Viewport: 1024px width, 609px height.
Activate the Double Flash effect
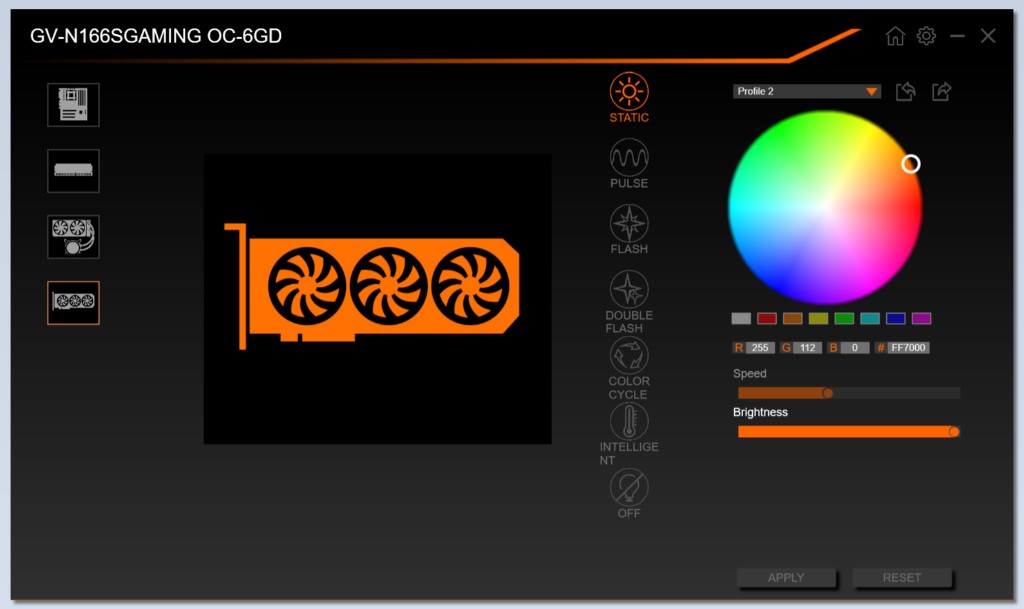pyautogui.click(x=629, y=289)
